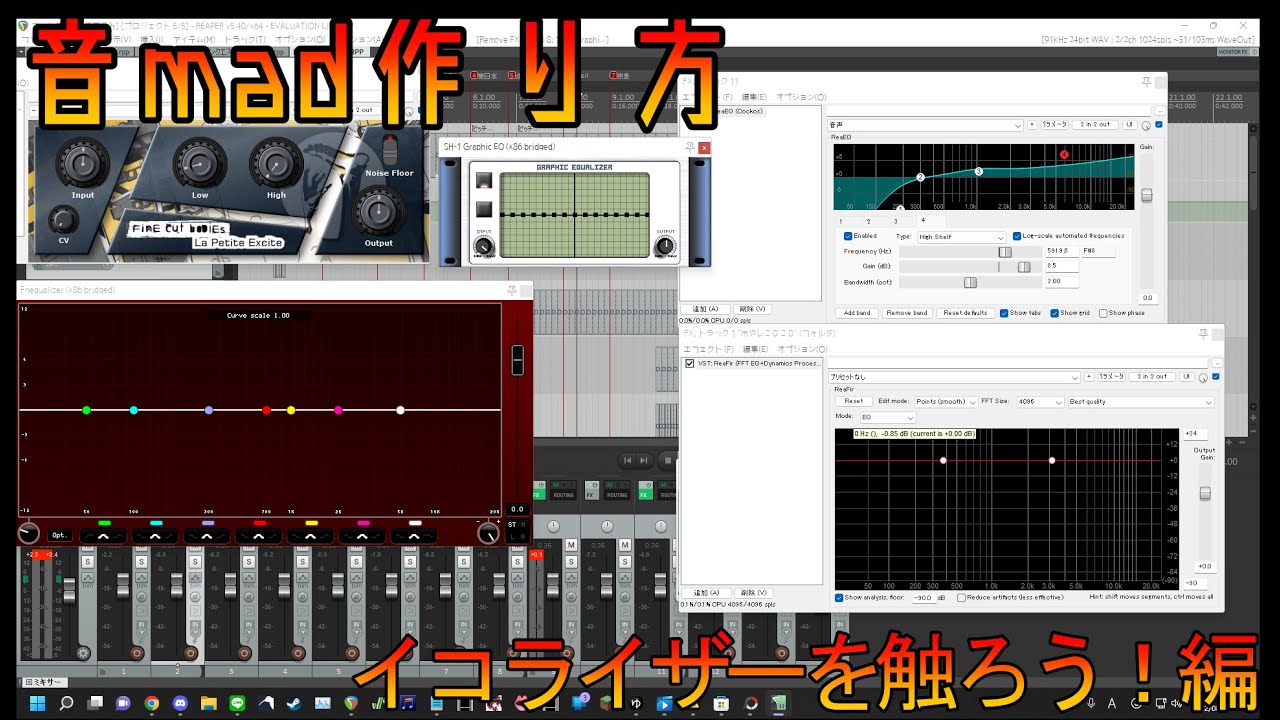Click the lower square button on SH-1 EQ
The image size is (1280, 720).
coord(484,209)
